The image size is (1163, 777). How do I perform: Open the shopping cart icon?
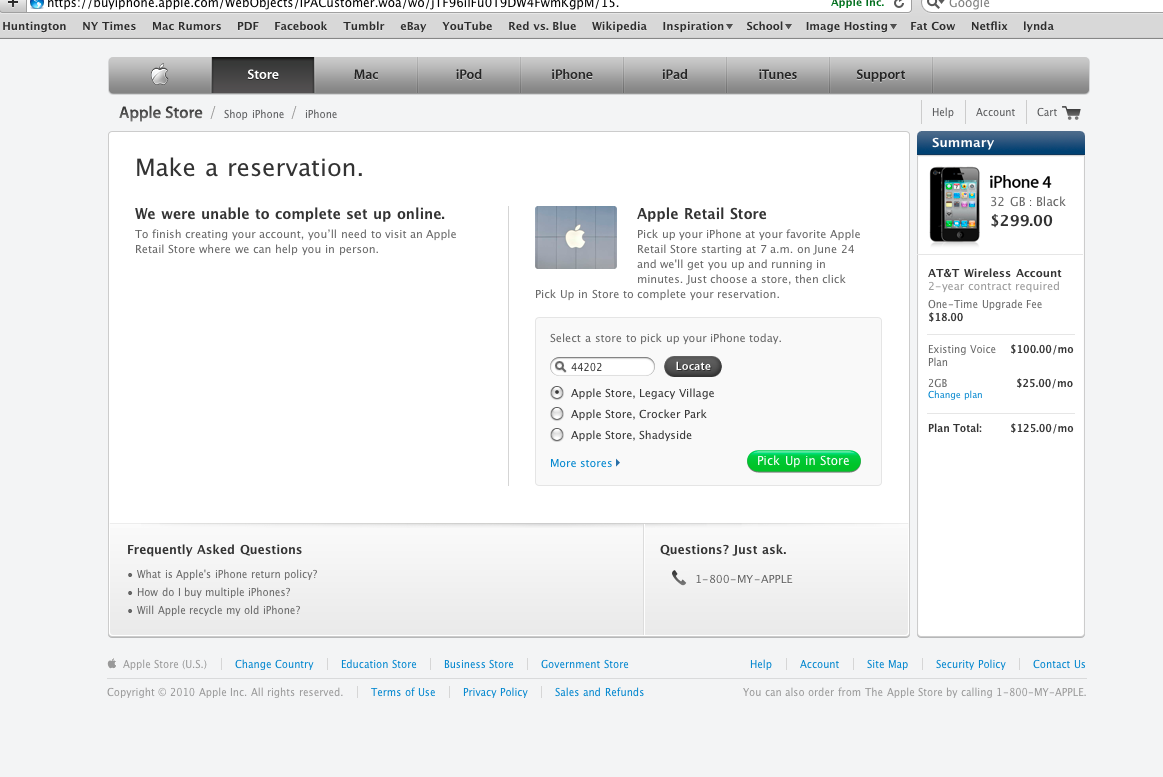pyautogui.click(x=1071, y=113)
